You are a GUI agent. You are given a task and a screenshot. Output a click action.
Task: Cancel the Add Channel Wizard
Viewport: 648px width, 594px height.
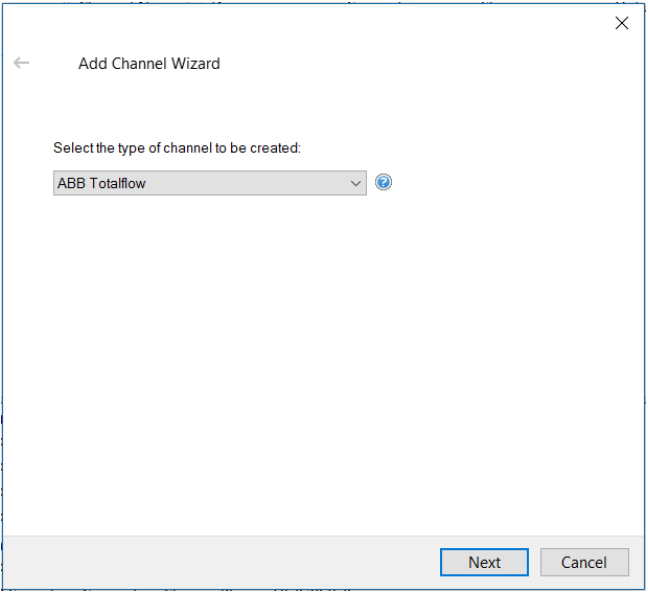(x=584, y=562)
